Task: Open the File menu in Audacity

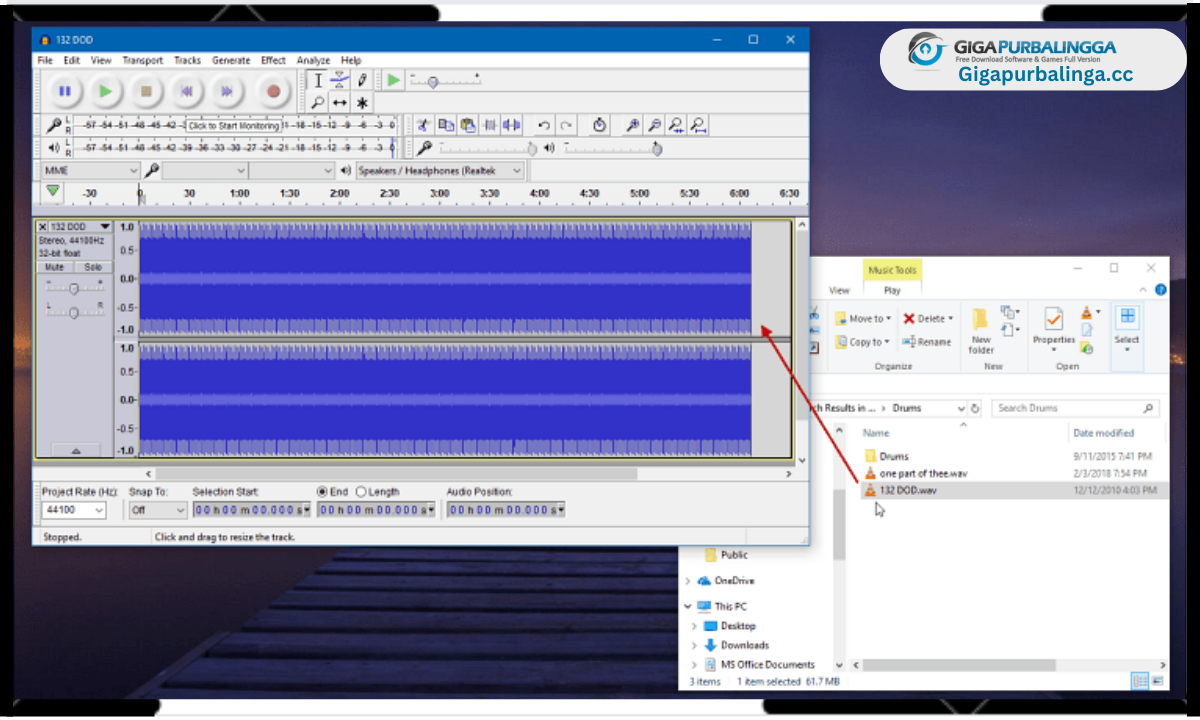Action: coord(45,60)
